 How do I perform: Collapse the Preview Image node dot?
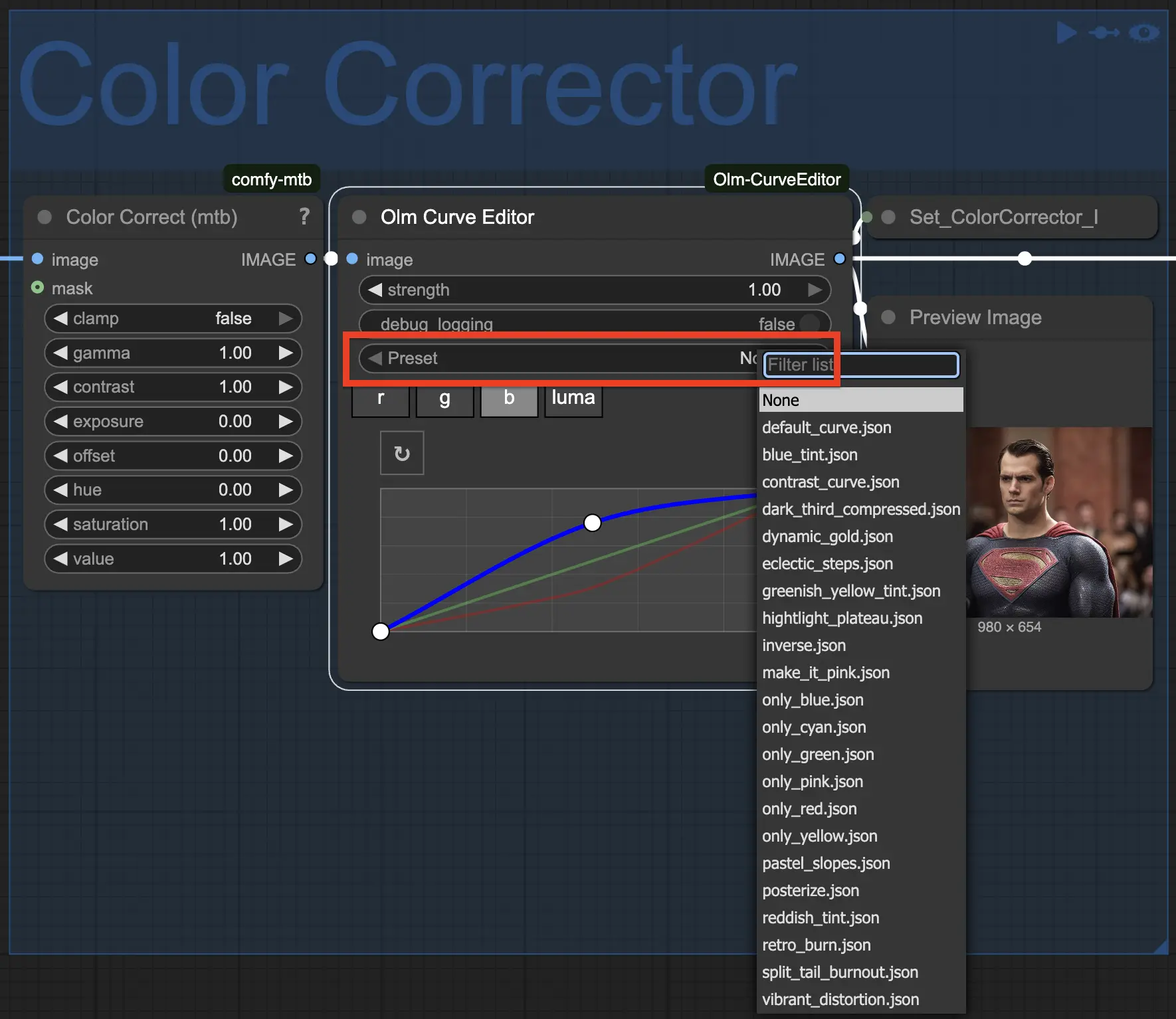tap(888, 318)
